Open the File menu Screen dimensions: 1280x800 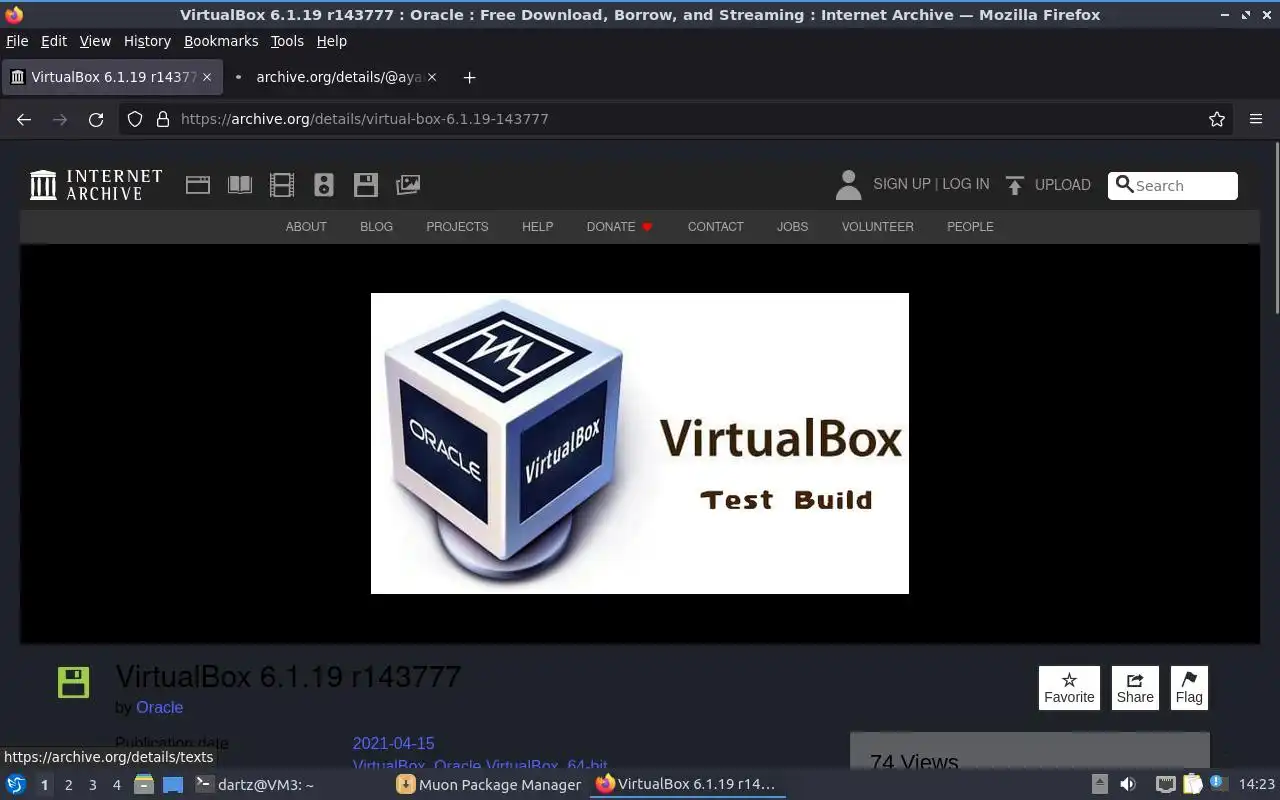tap(17, 41)
